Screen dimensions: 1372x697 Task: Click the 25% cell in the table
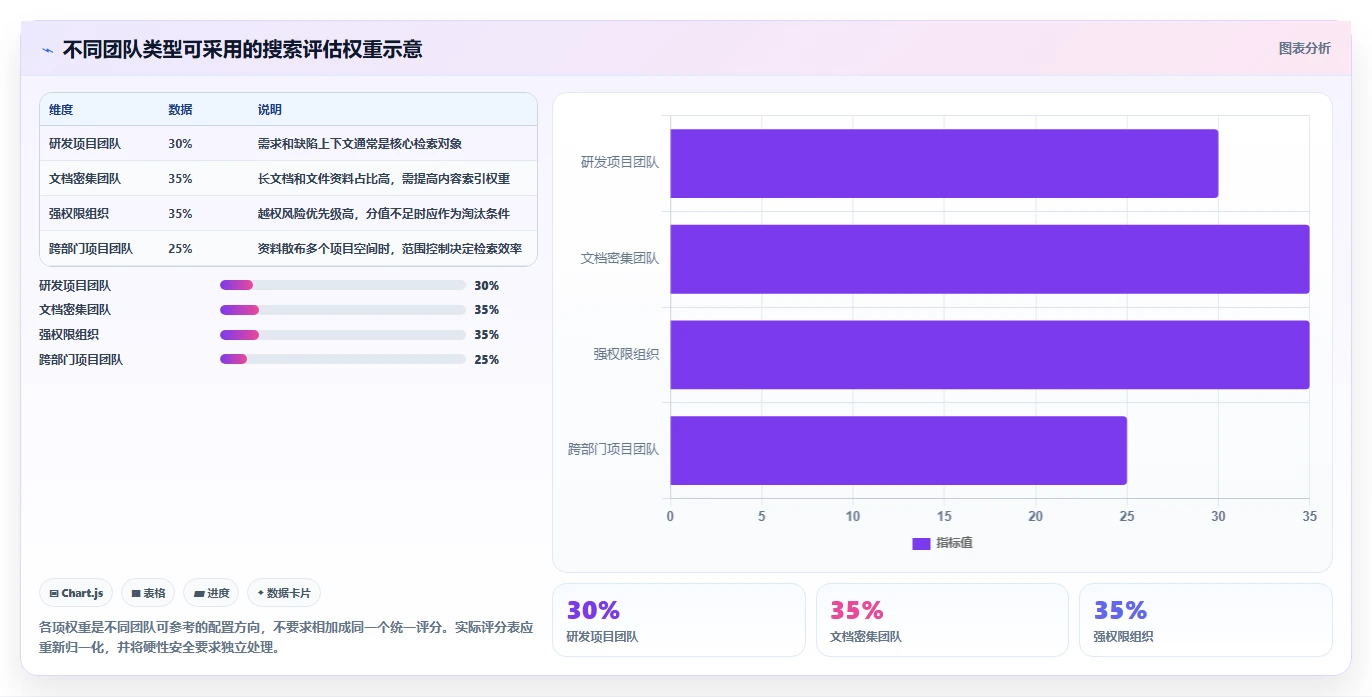(180, 249)
